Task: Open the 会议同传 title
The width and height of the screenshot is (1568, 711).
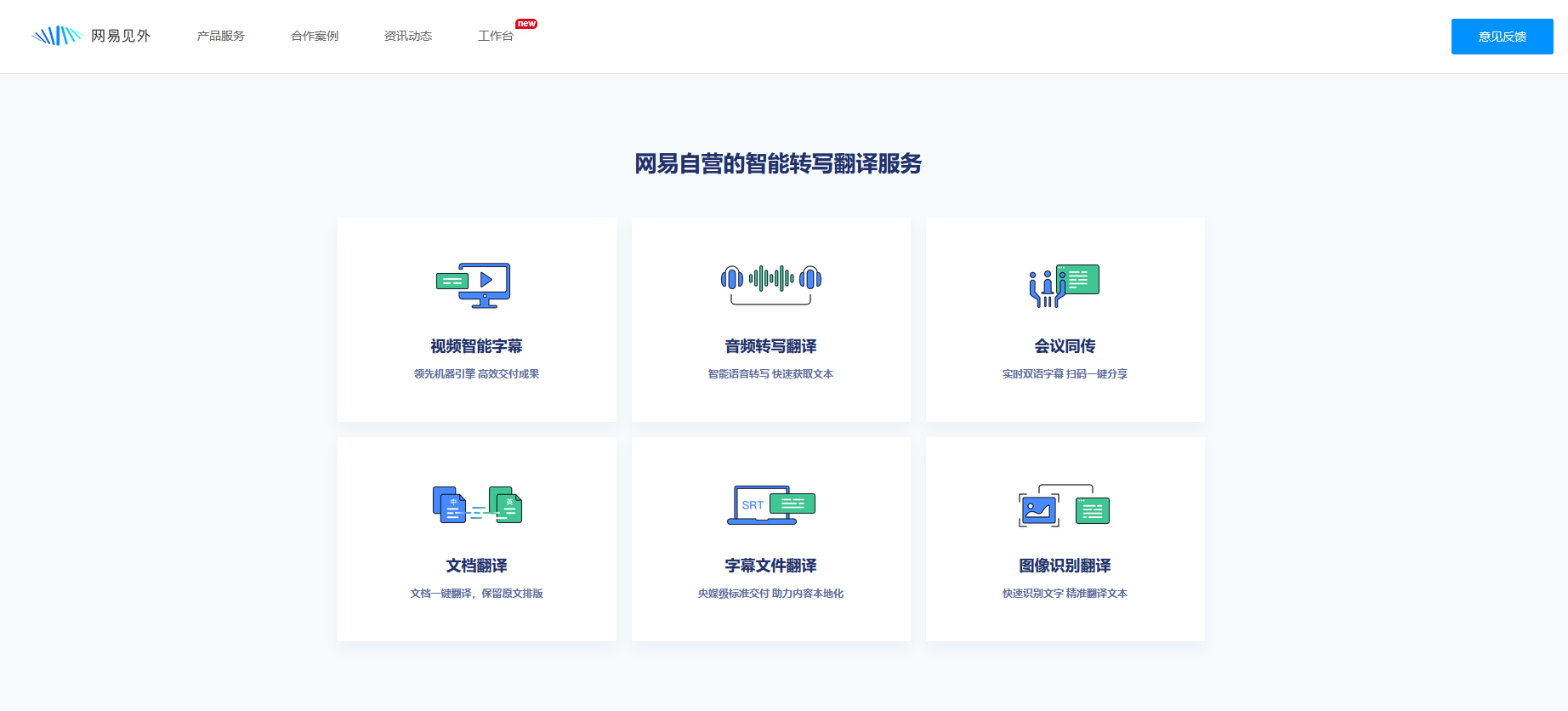Action: [1065, 346]
